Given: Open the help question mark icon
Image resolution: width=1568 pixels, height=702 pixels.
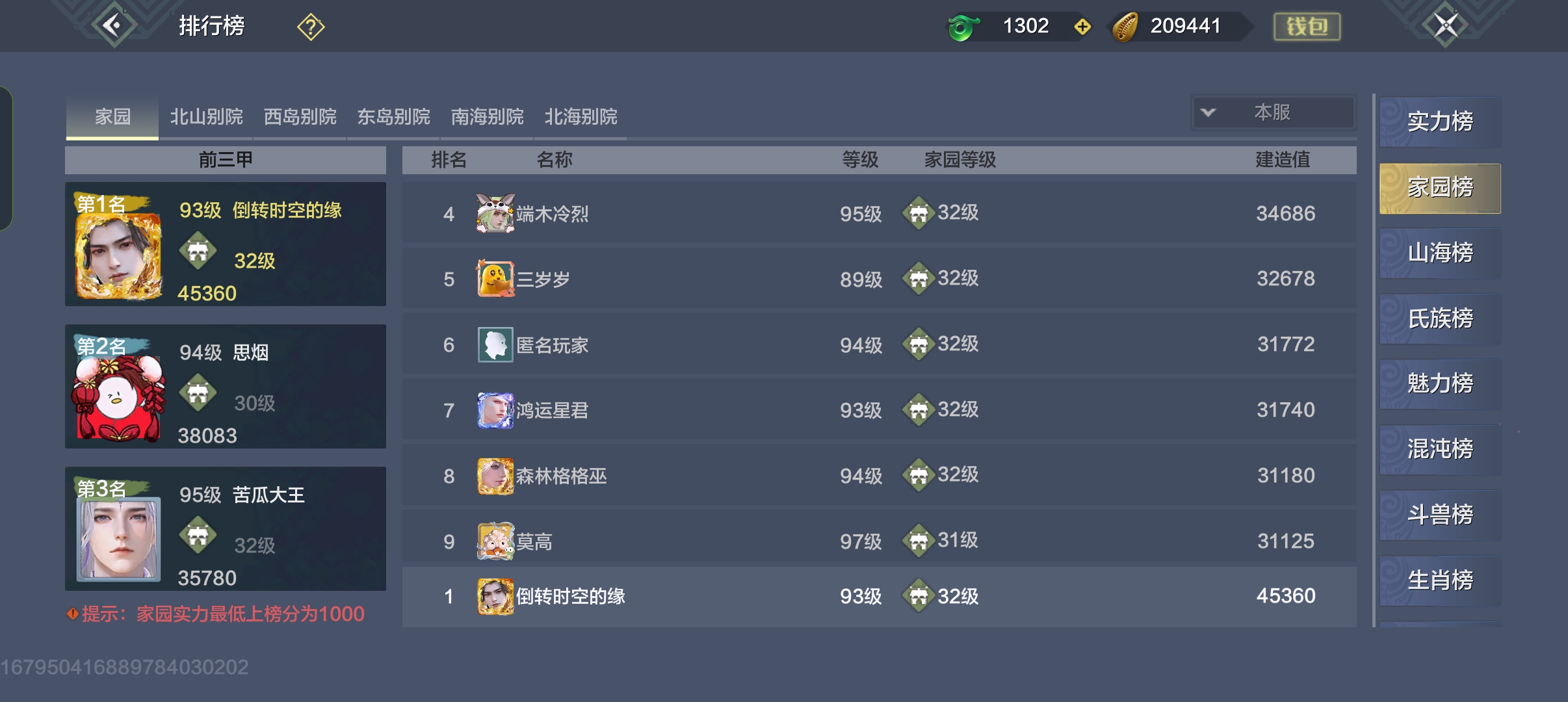Looking at the screenshot, I should 311,27.
